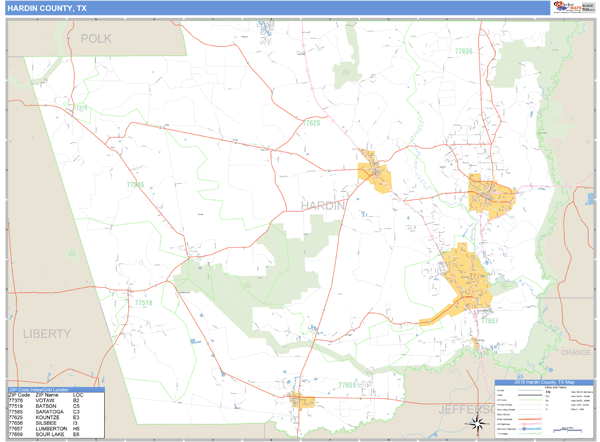
Task: Click 77656 in the SILSBEE table row
Action: [x=16, y=423]
